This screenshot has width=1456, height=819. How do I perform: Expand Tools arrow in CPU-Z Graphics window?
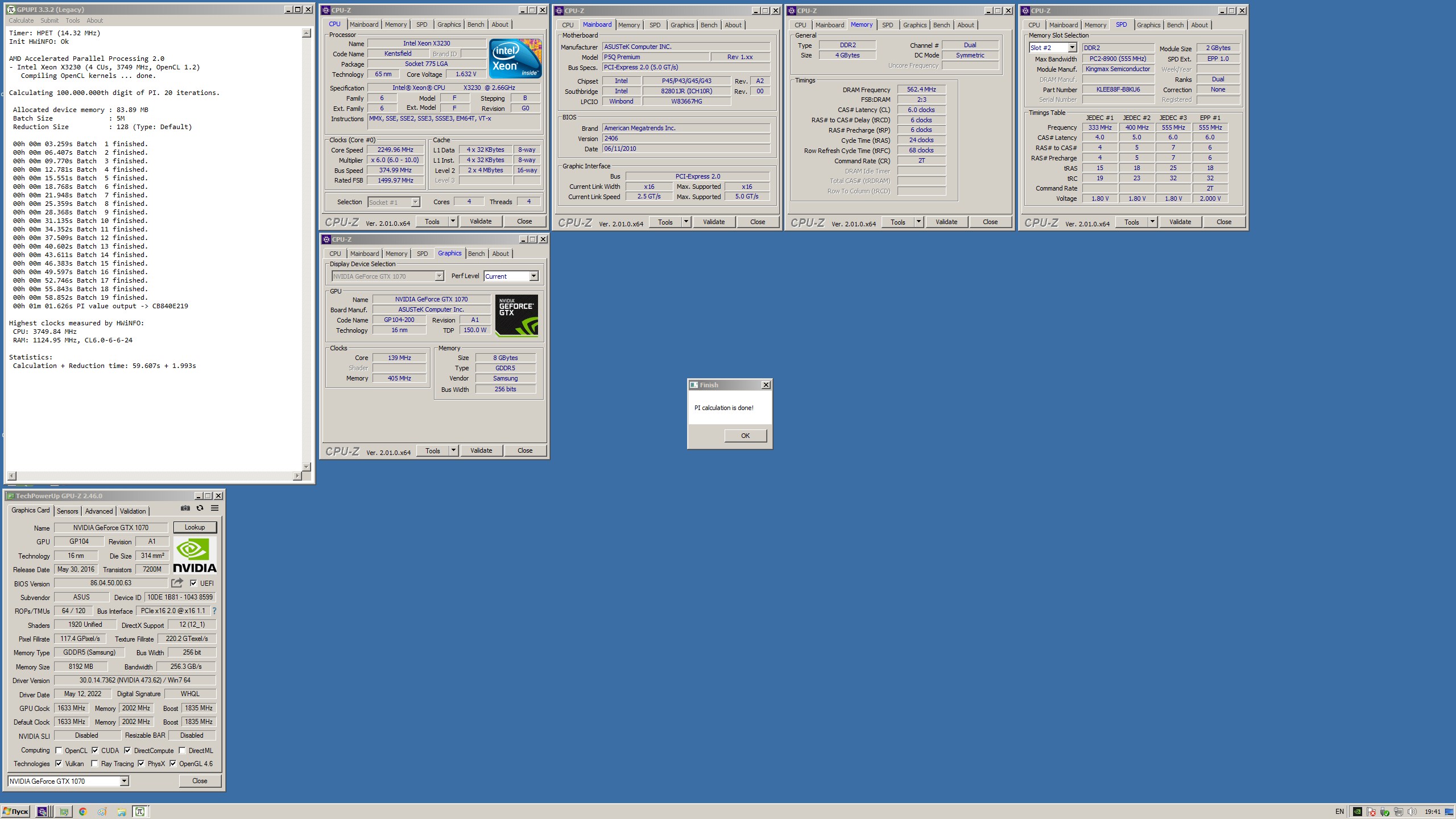click(x=454, y=450)
